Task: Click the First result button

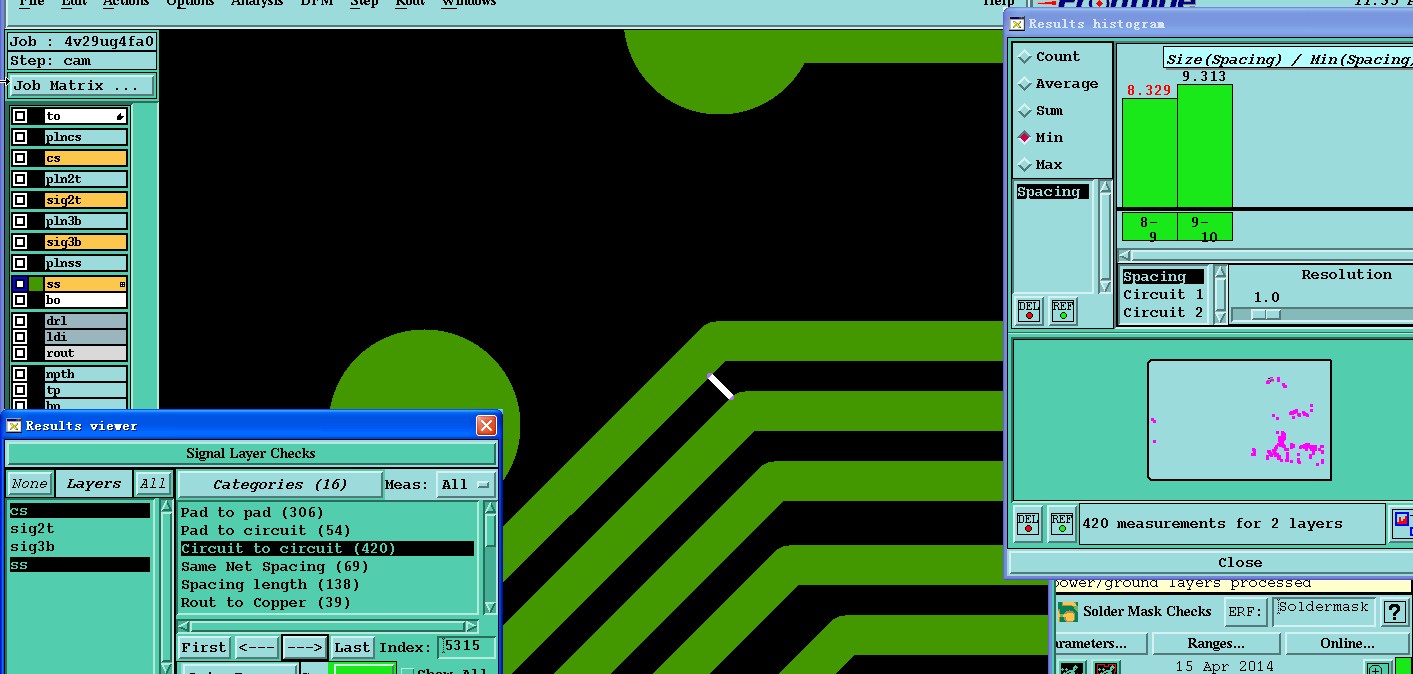Action: pos(204,648)
